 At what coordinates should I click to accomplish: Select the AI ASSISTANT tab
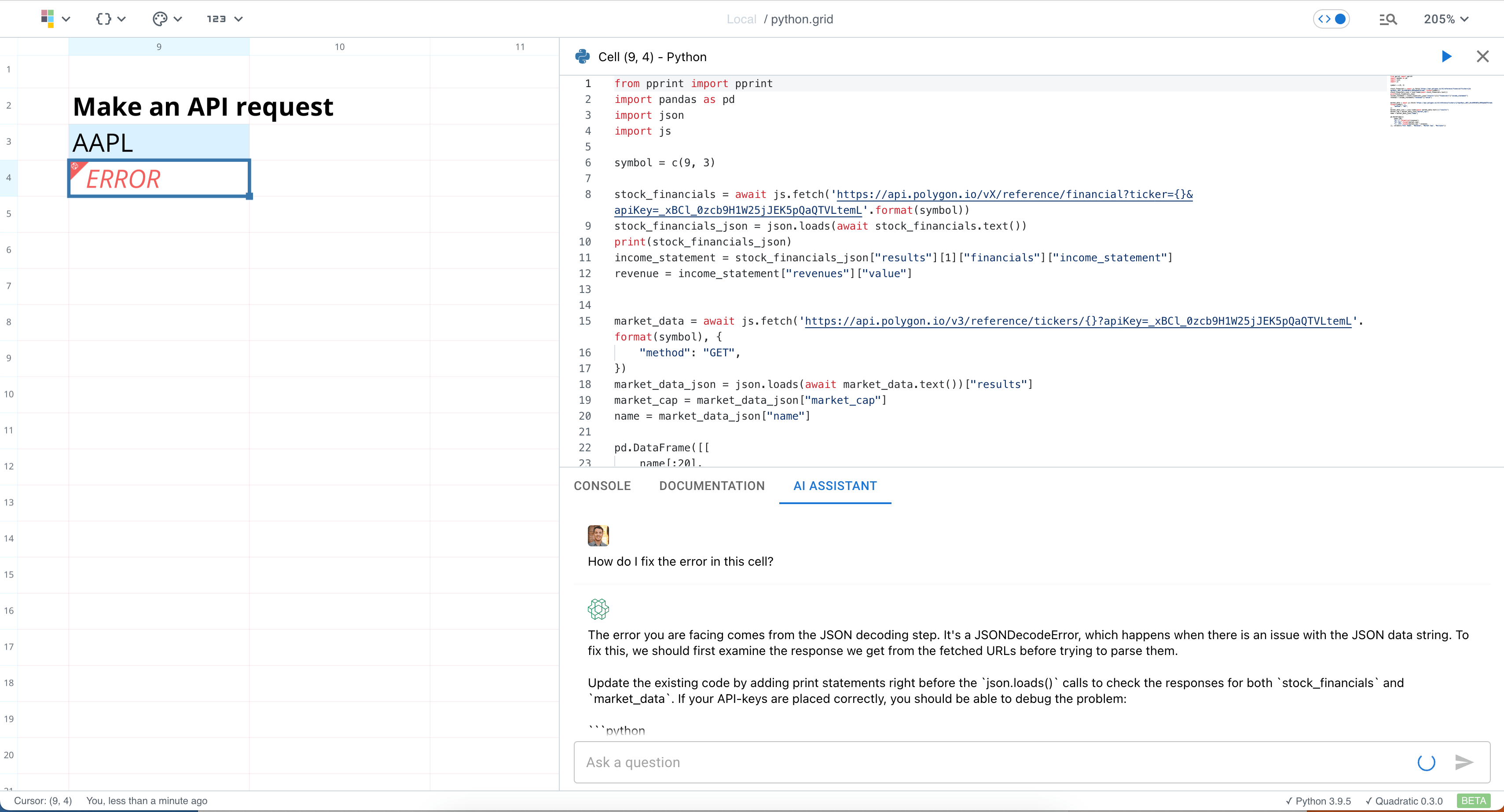[834, 486]
